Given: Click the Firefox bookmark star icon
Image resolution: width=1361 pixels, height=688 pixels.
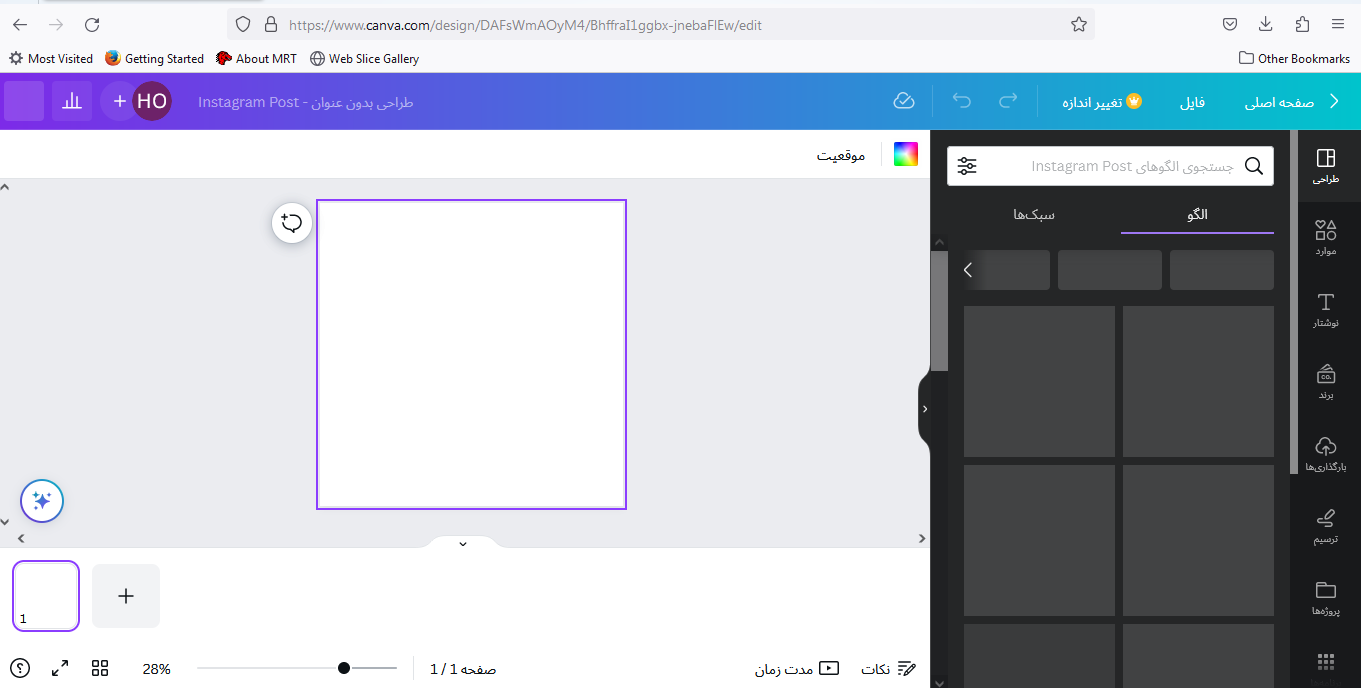Looking at the screenshot, I should pyautogui.click(x=1078, y=24).
